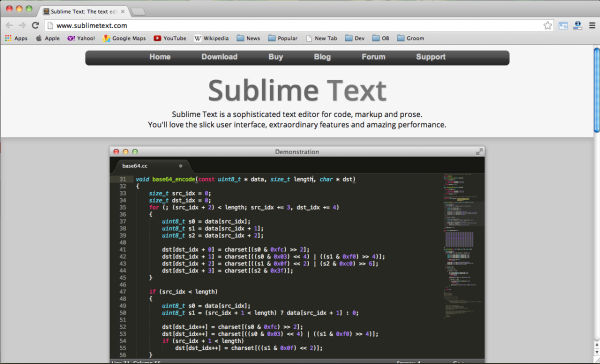Click the base64.cc tab's unsaved dot

point(181,166)
